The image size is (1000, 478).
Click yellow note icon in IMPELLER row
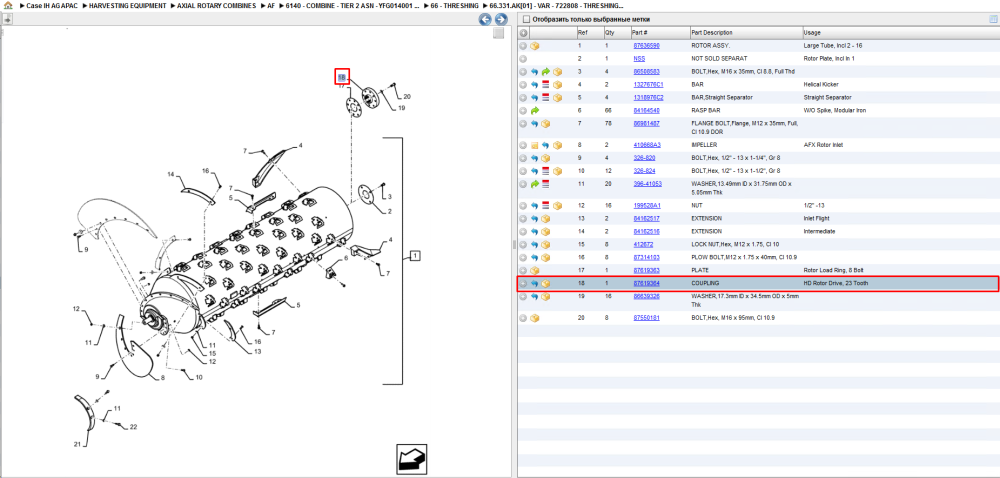tap(535, 145)
